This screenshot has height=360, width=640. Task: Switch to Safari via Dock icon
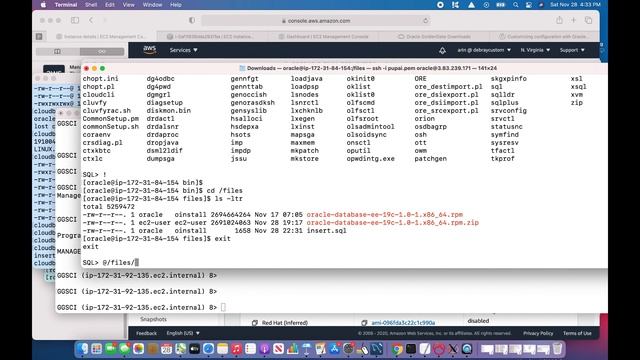tap(208, 349)
